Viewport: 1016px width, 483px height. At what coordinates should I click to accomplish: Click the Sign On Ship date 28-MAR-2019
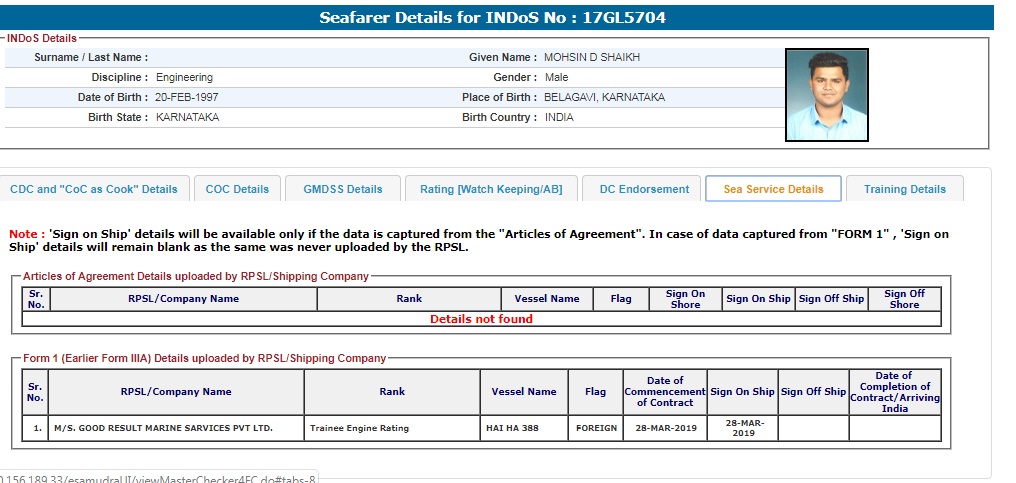tap(742, 428)
